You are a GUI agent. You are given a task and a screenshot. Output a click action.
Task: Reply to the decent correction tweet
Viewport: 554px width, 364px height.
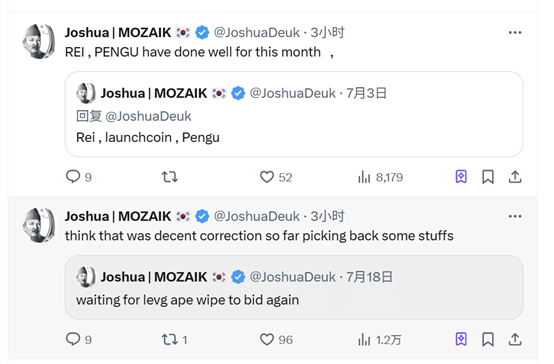[78, 339]
